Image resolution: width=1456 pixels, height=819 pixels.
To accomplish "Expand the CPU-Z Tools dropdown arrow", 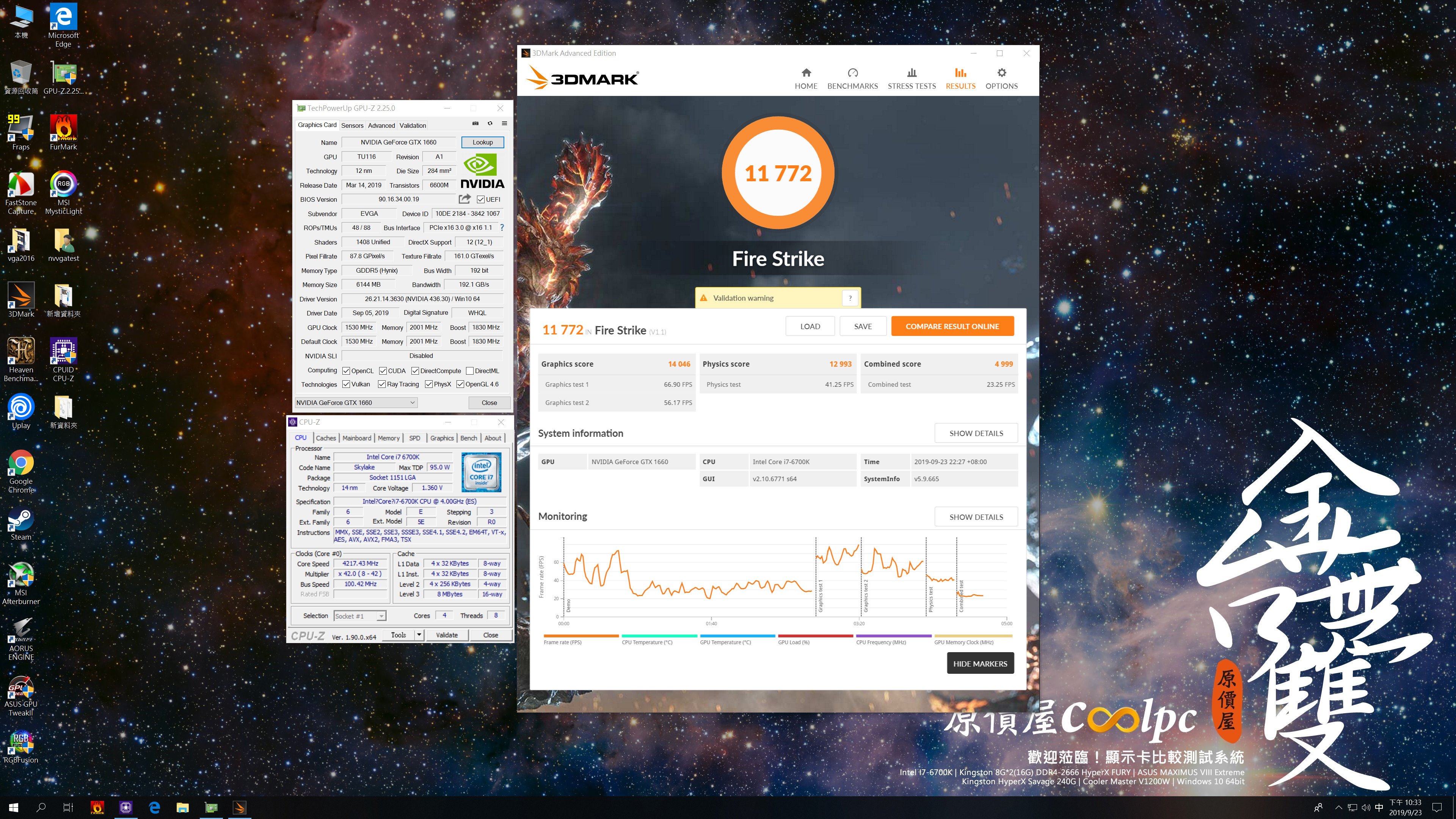I will 419,635.
